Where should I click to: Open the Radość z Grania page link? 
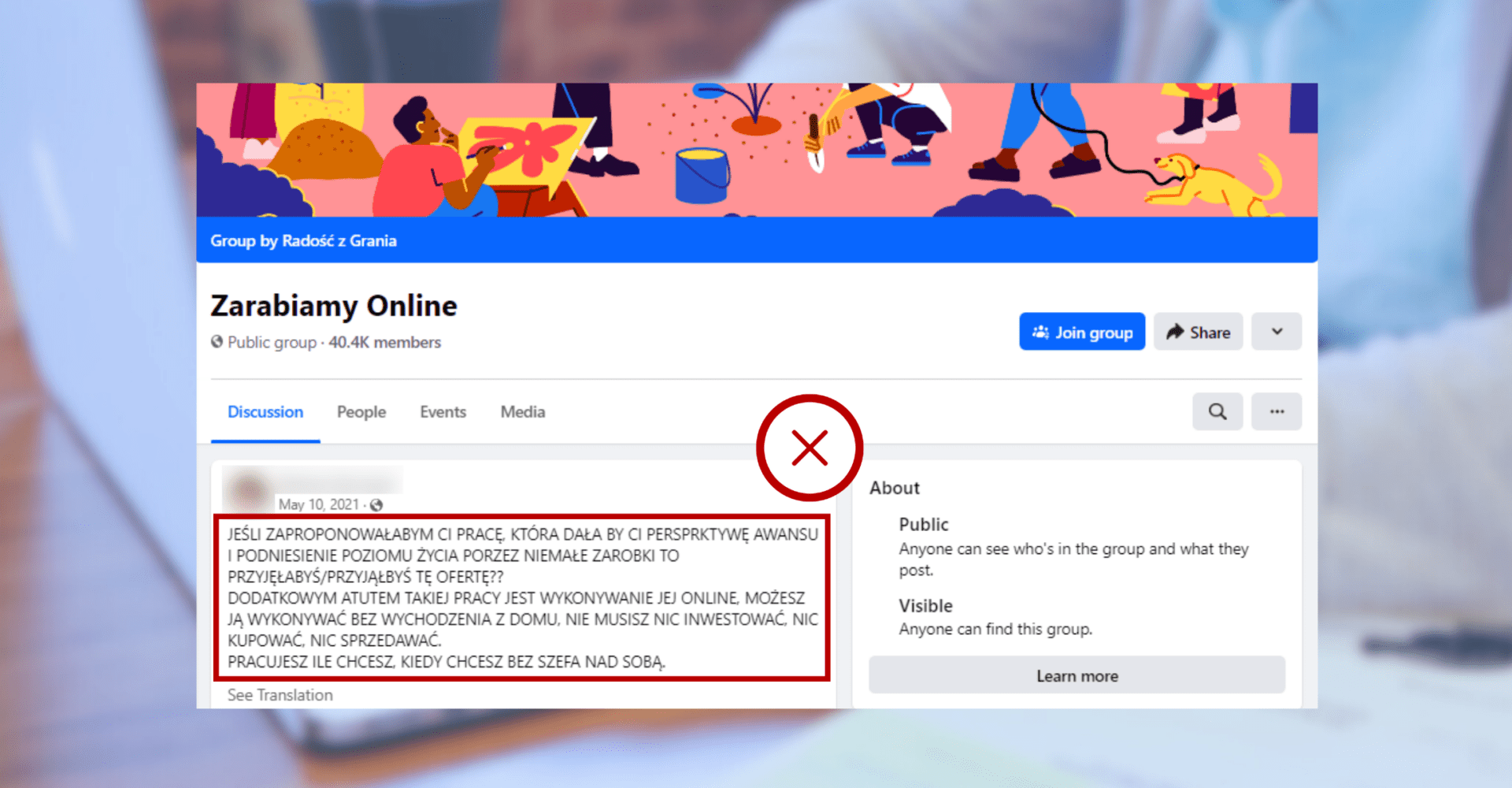coord(339,241)
